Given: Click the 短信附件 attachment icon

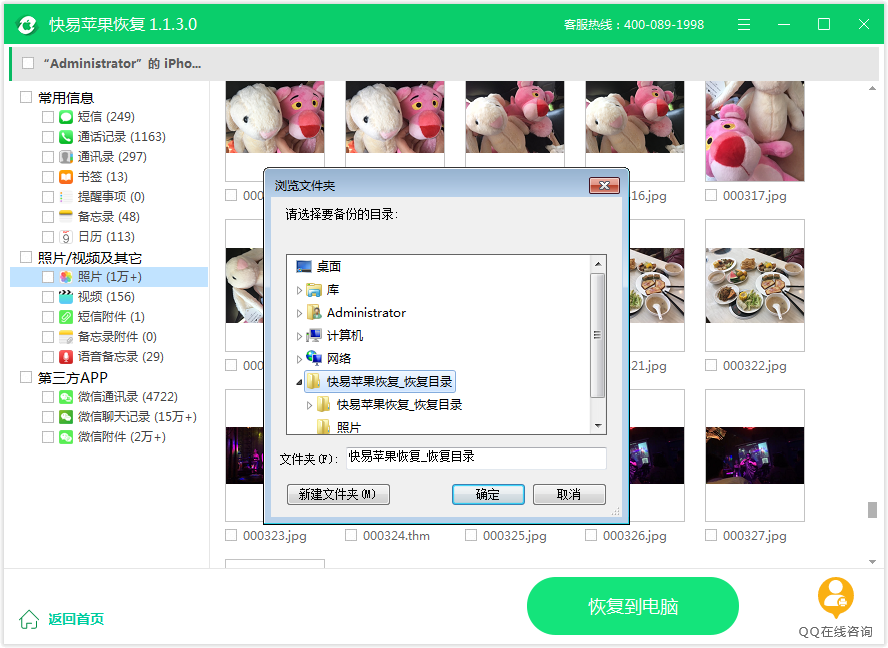Looking at the screenshot, I should pos(66,317).
